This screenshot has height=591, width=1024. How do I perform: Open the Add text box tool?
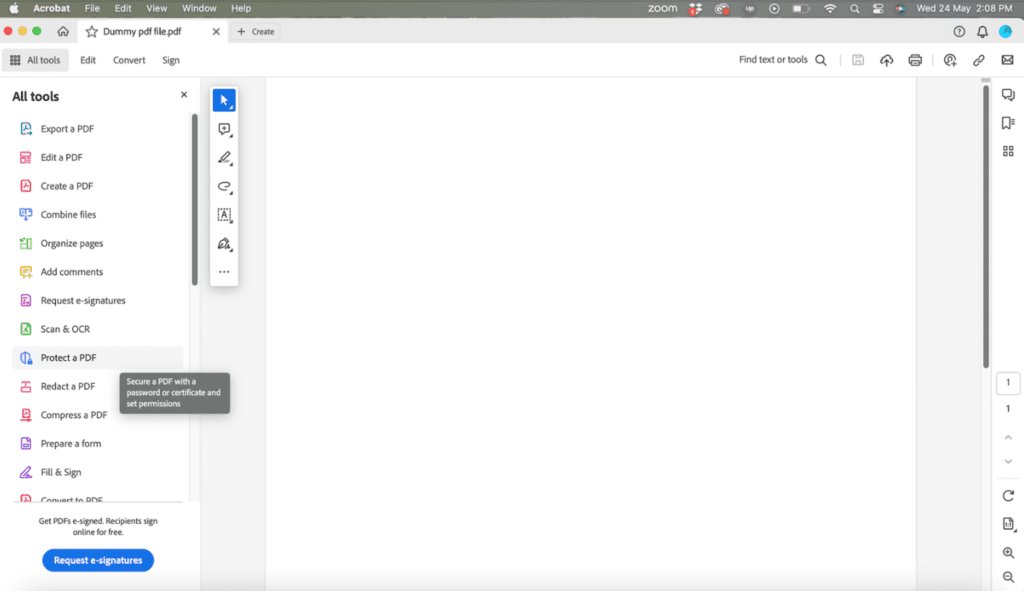(x=224, y=214)
